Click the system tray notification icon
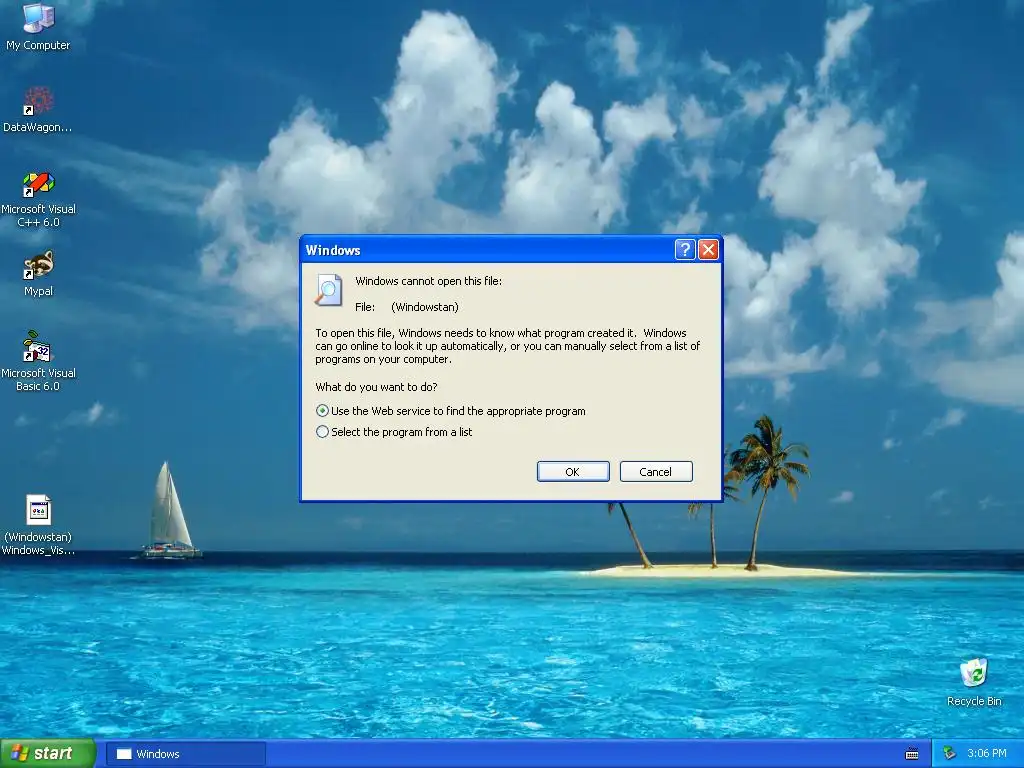1024x768 pixels. coord(950,754)
